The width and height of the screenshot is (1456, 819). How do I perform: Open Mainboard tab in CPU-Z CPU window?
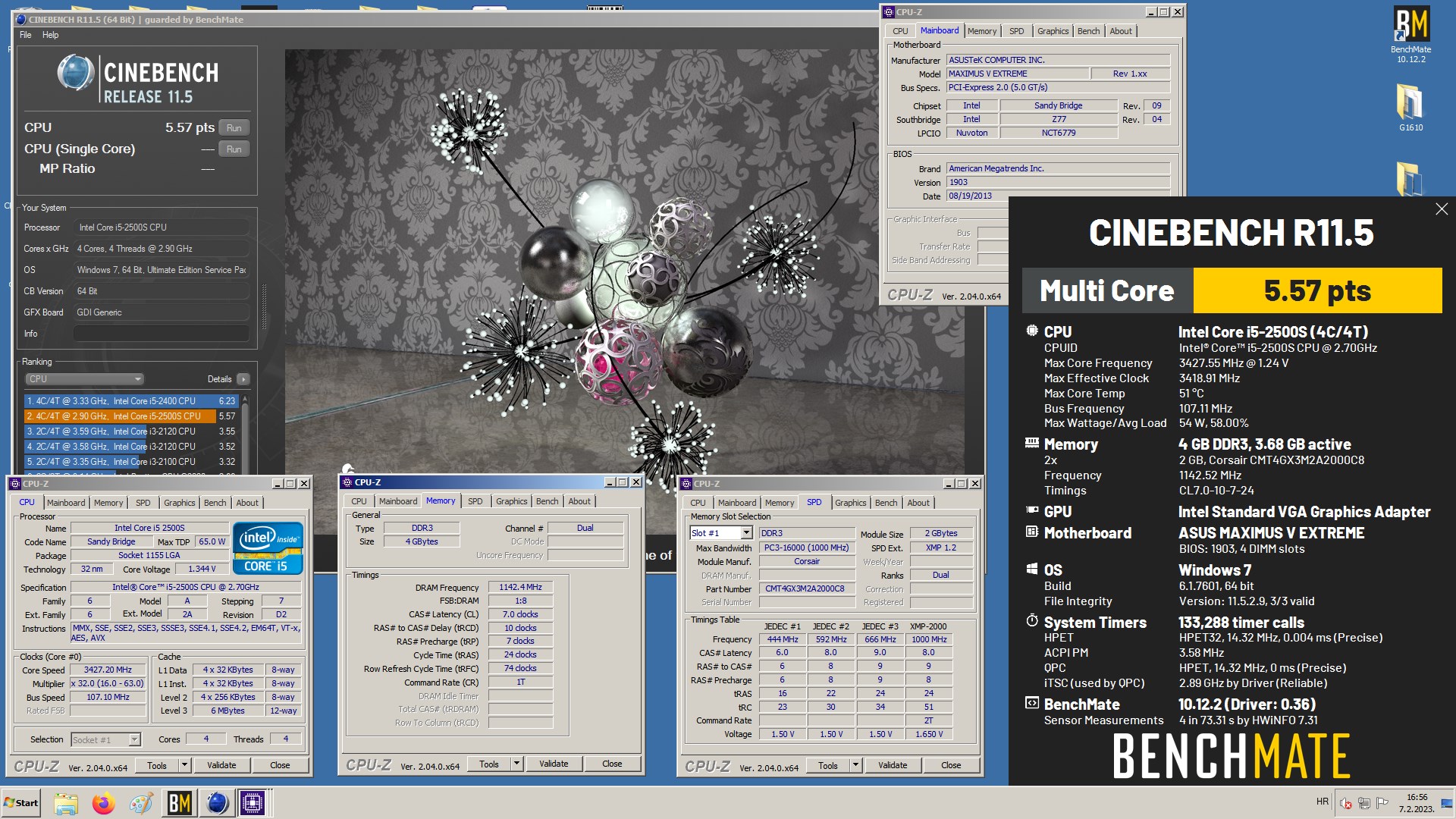pos(66,503)
